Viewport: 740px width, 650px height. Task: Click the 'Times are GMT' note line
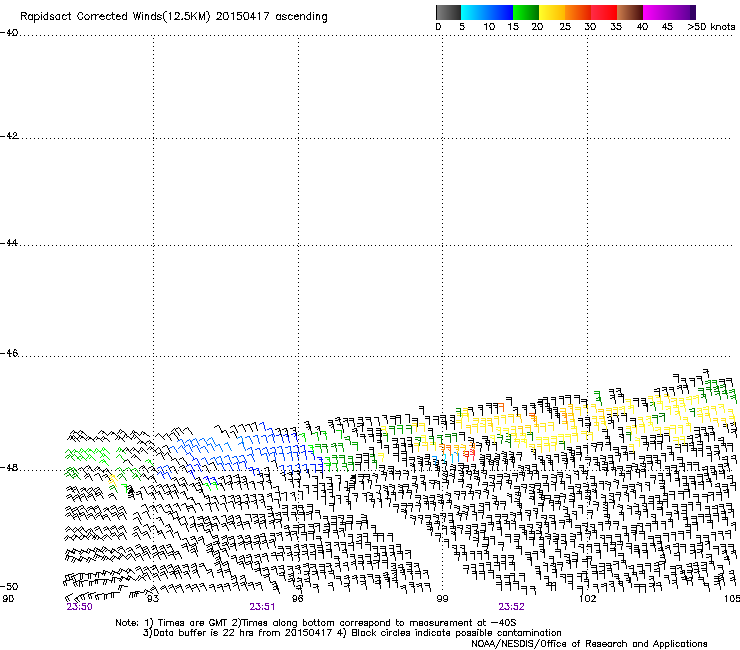tap(316, 623)
